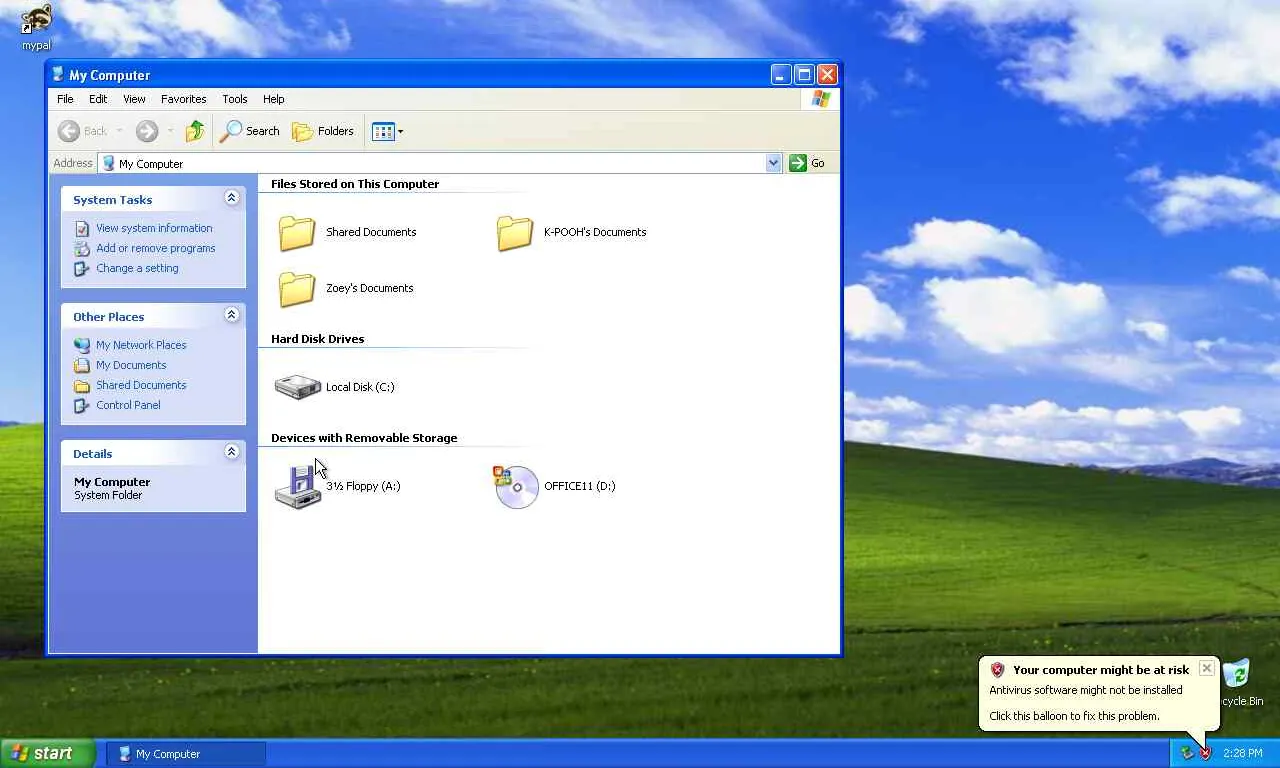Select the OFFICE11 (D:) disc icon
The image size is (1280, 768).
click(516, 487)
